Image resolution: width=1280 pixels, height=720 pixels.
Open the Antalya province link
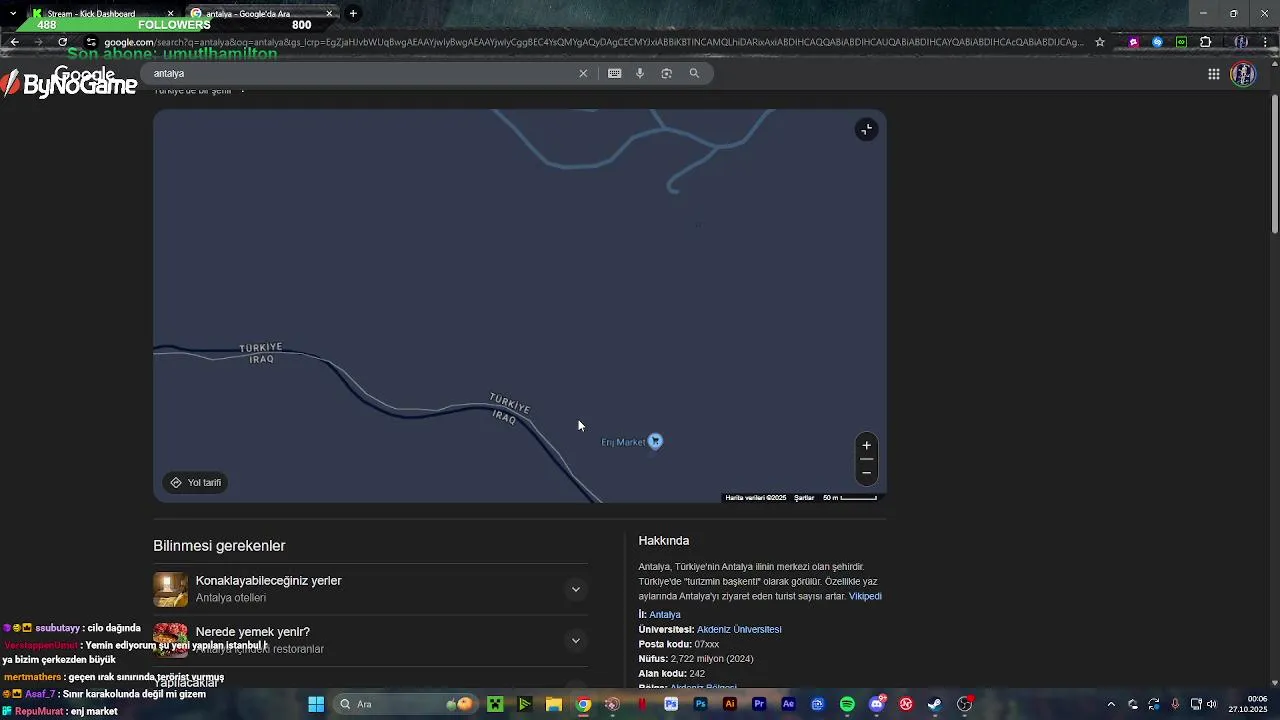click(665, 615)
